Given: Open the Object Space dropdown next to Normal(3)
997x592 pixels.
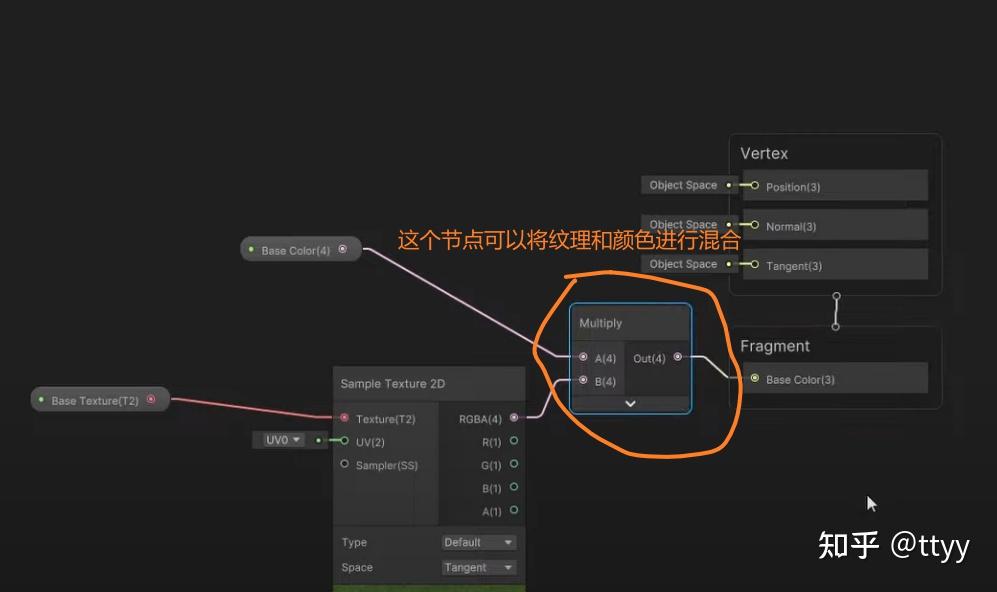Looking at the screenshot, I should pos(686,224).
